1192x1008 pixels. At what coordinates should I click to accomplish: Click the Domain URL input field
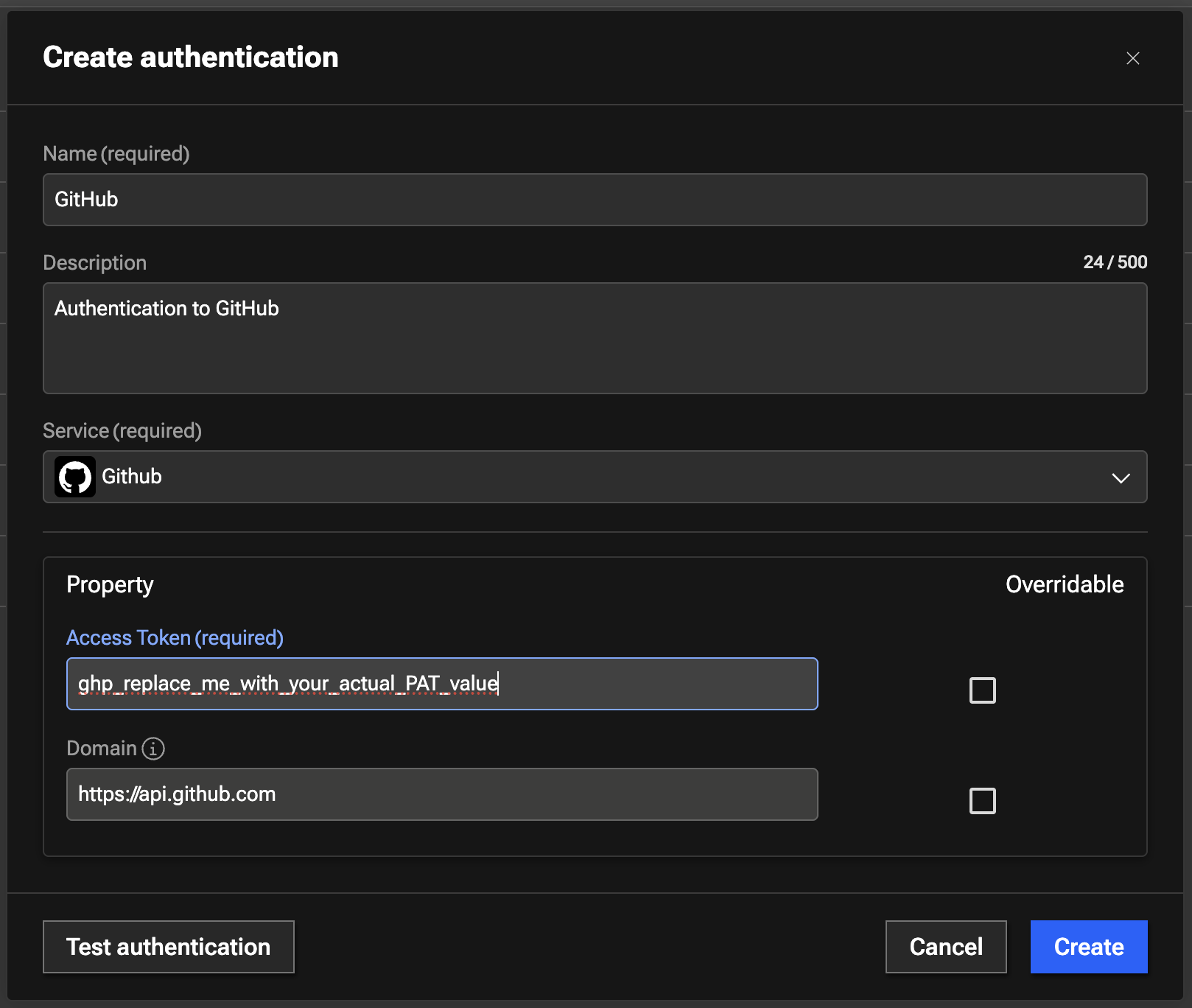(x=442, y=794)
